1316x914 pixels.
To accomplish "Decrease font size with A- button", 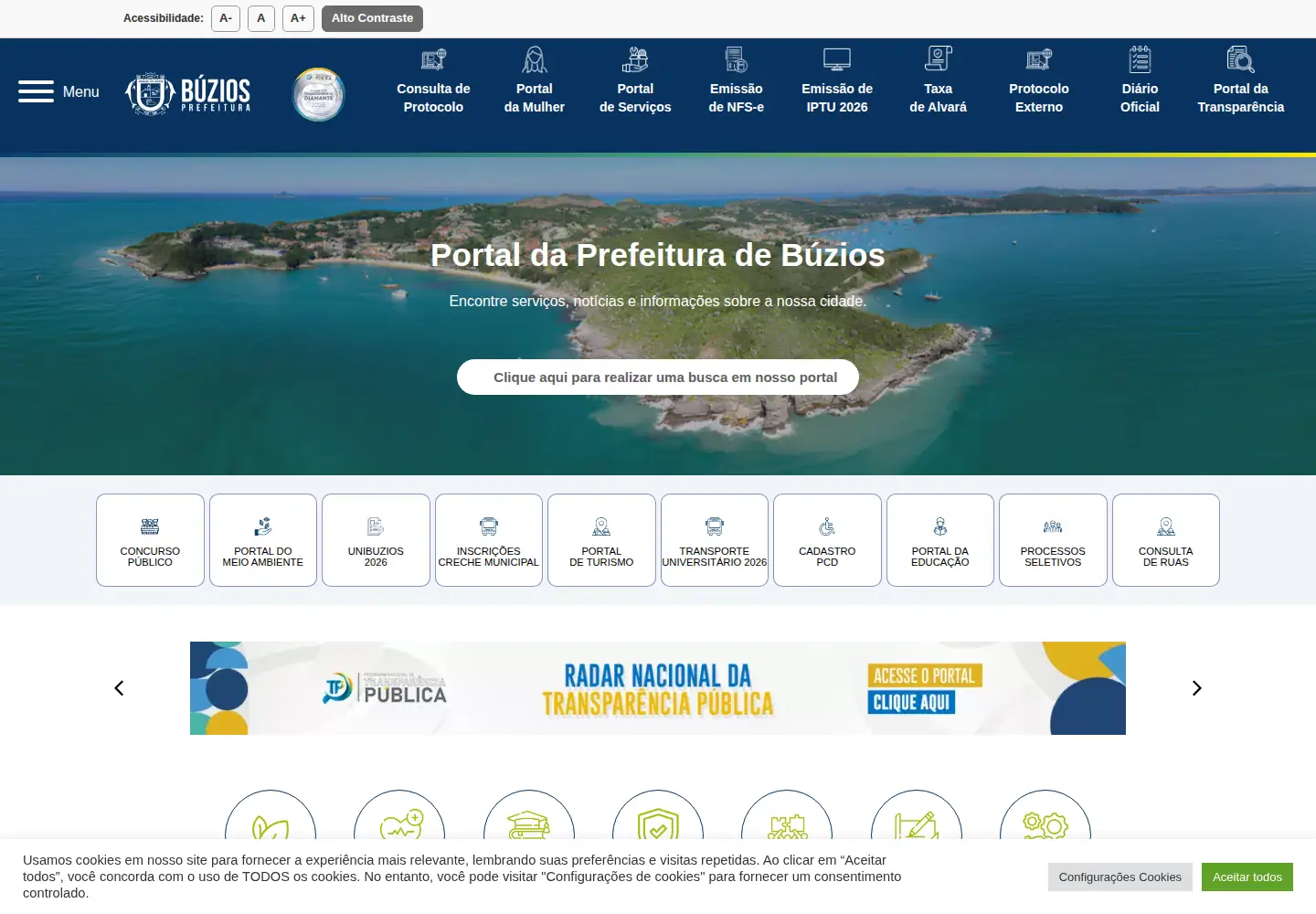I will [x=226, y=18].
